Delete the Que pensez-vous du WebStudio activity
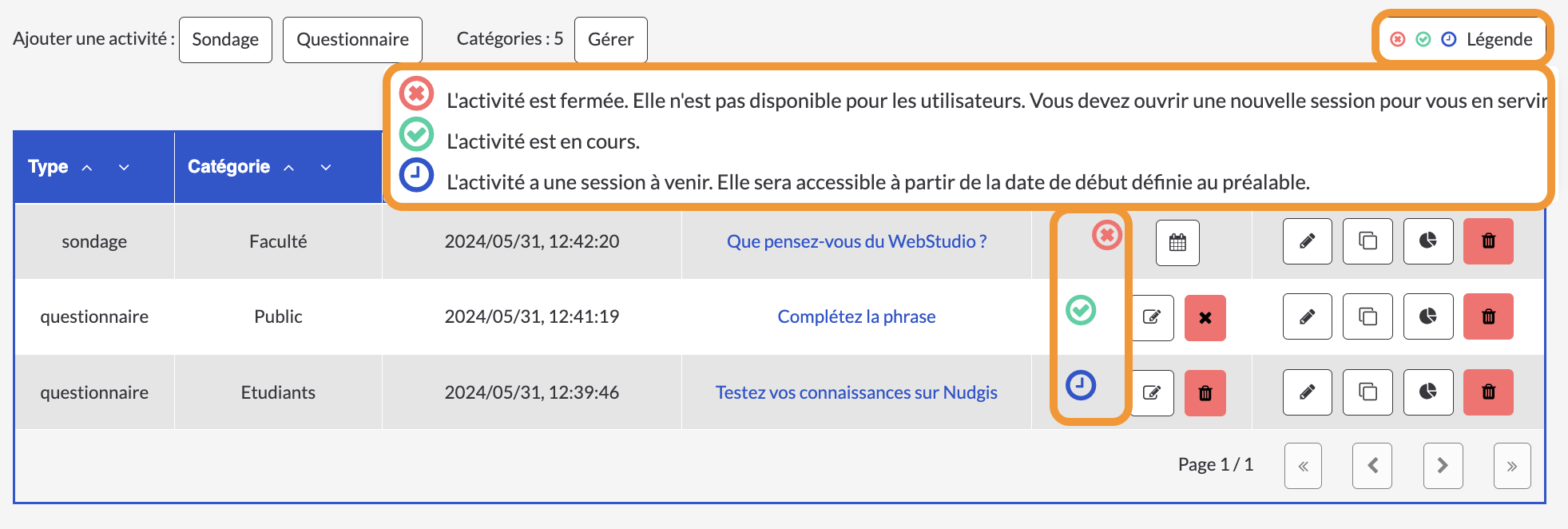 (1488, 241)
